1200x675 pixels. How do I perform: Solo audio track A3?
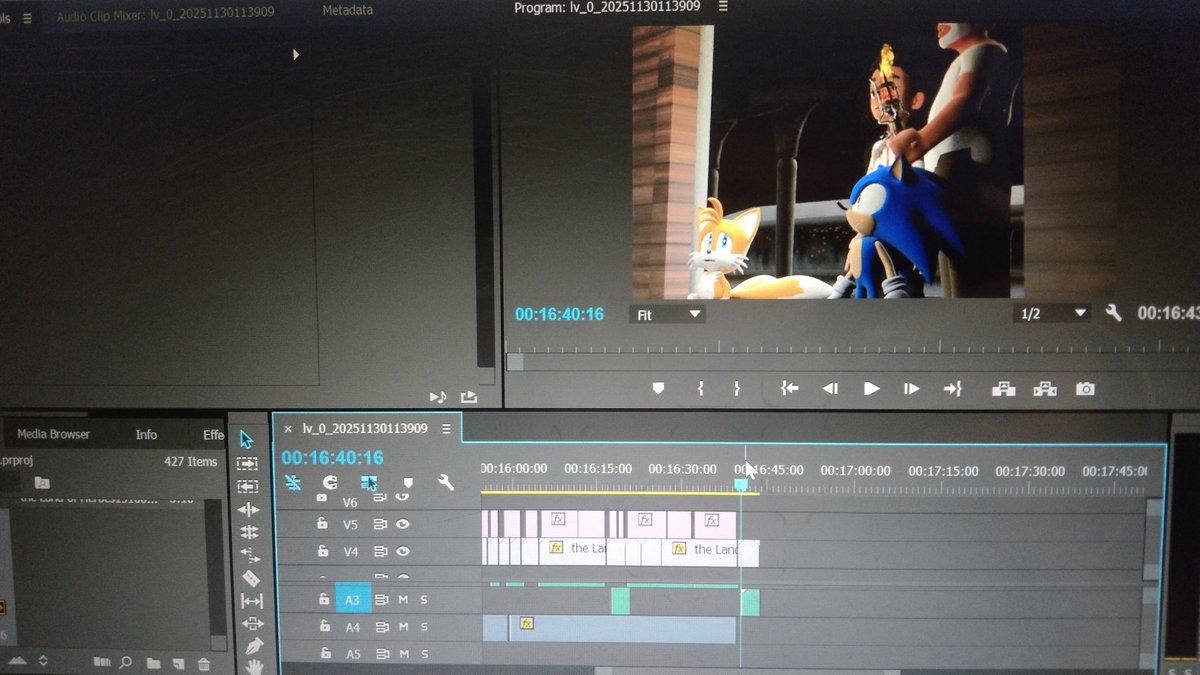point(424,600)
